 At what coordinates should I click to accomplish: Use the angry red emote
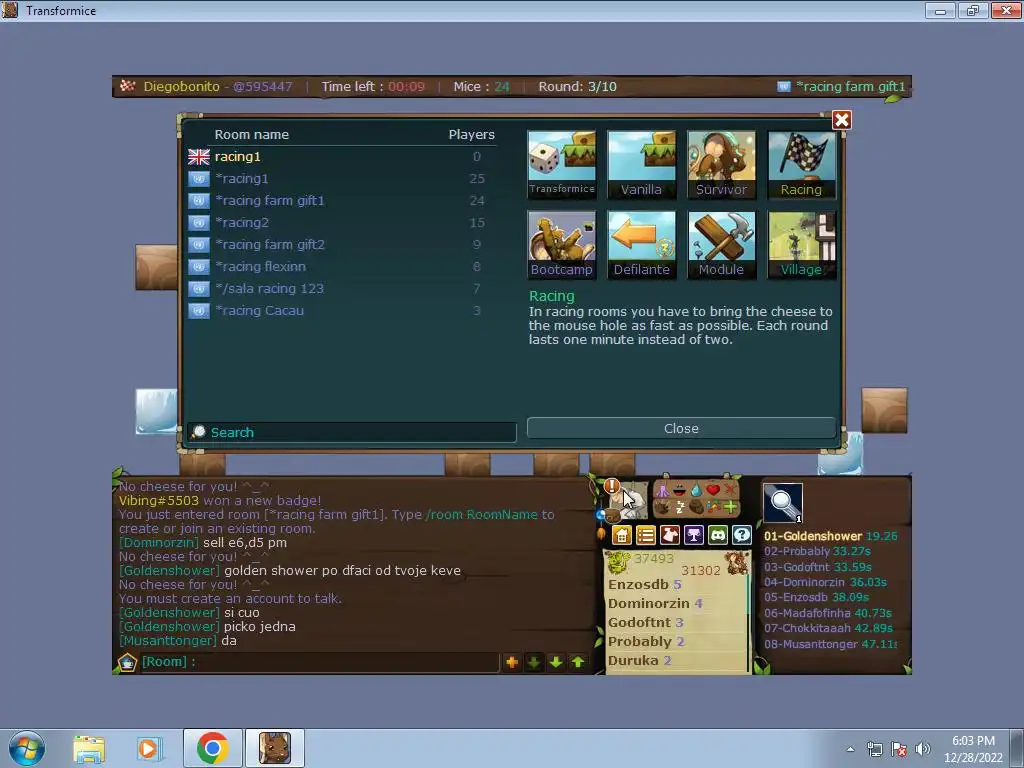coord(730,490)
